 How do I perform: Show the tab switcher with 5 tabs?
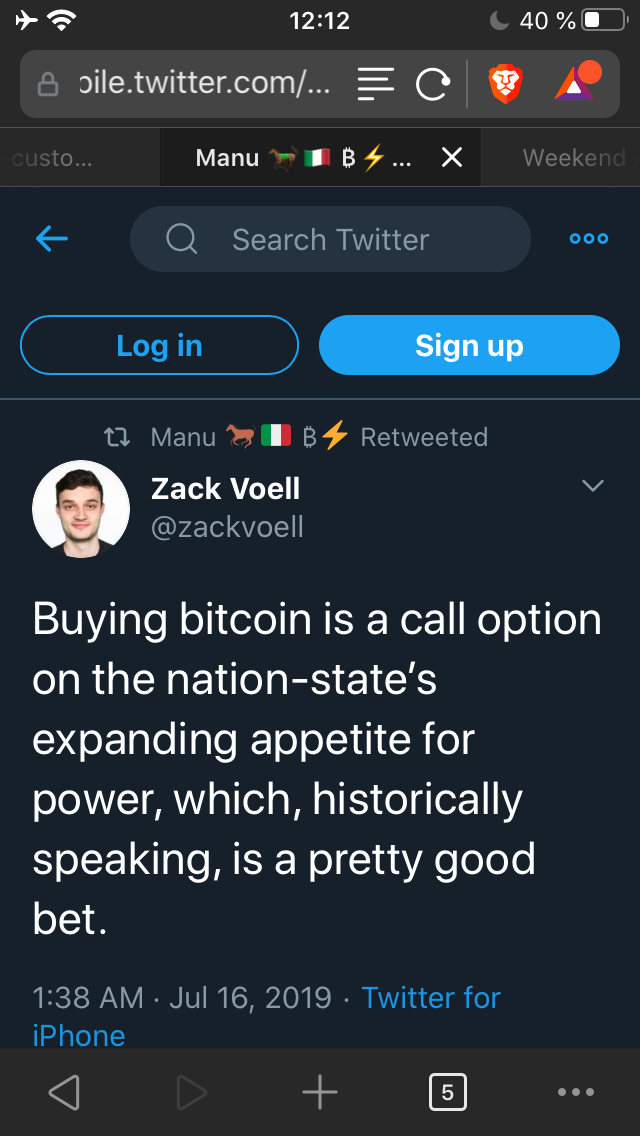pyautogui.click(x=447, y=1092)
